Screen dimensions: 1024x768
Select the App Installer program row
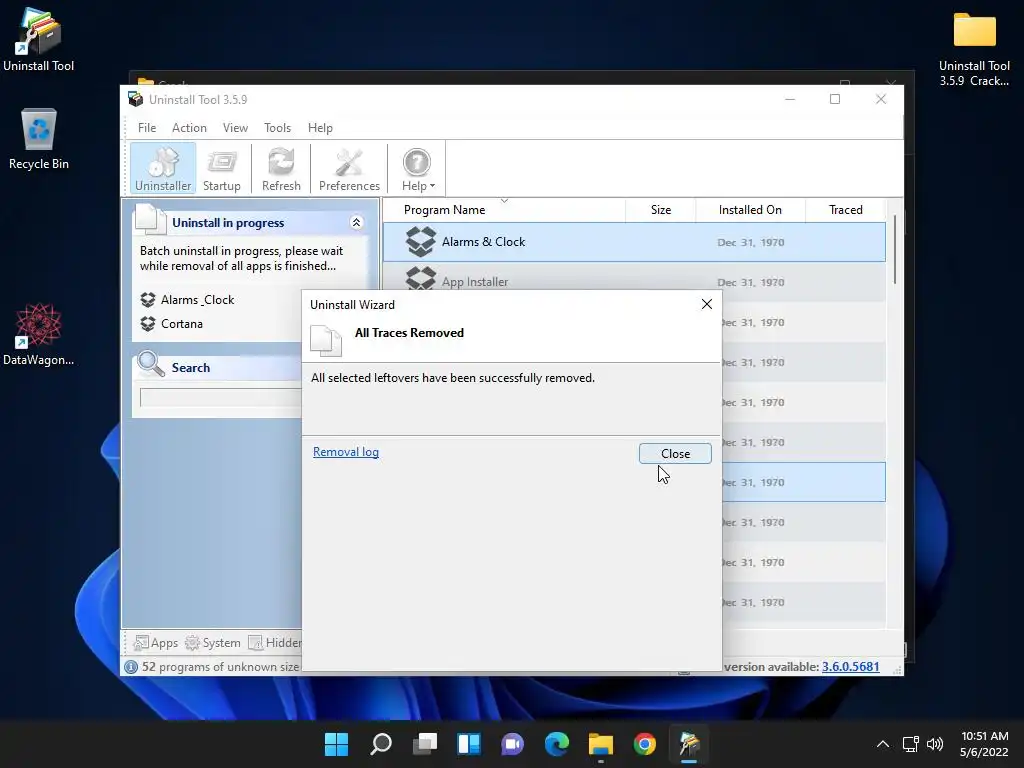[634, 282]
